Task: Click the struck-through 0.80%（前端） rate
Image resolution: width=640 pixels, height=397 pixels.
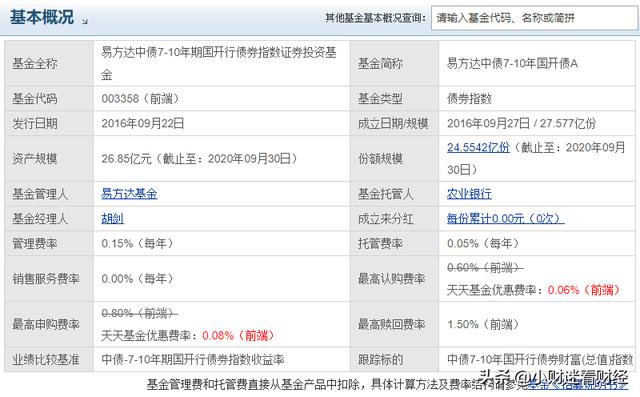Action: point(139,313)
